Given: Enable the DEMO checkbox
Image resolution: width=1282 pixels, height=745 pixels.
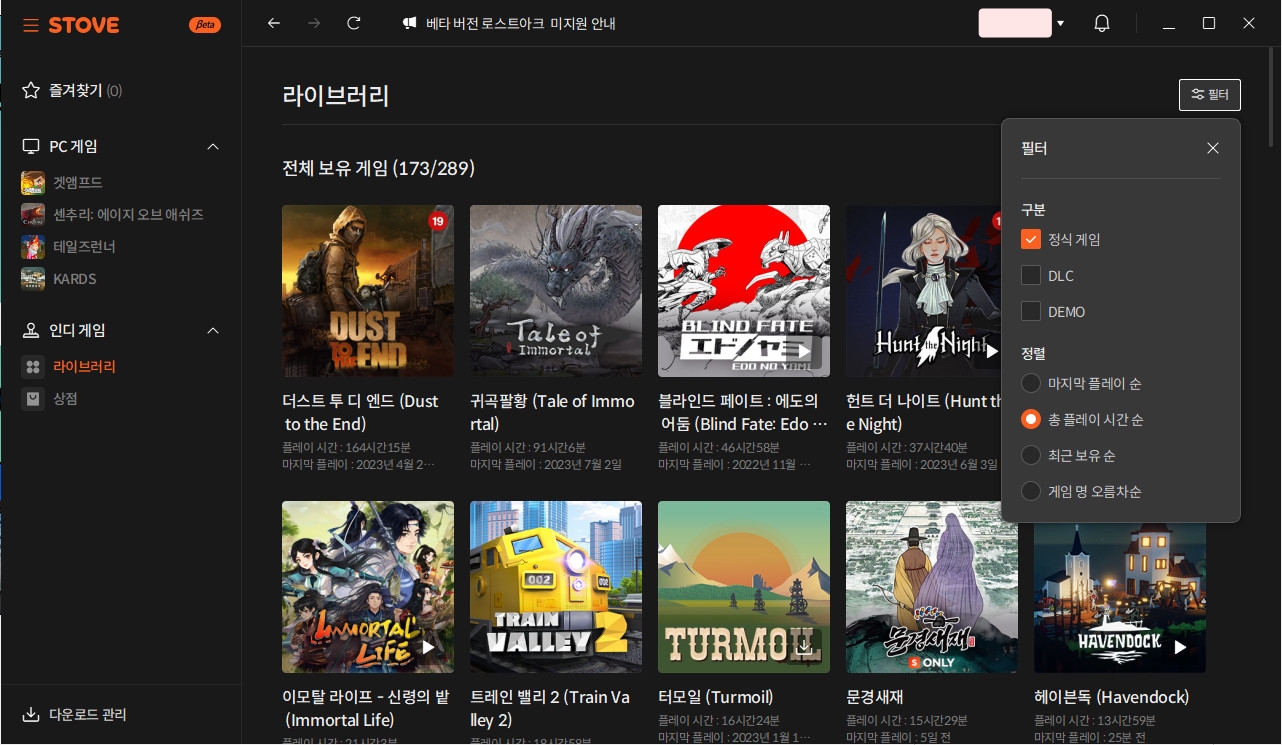Looking at the screenshot, I should coord(1031,312).
